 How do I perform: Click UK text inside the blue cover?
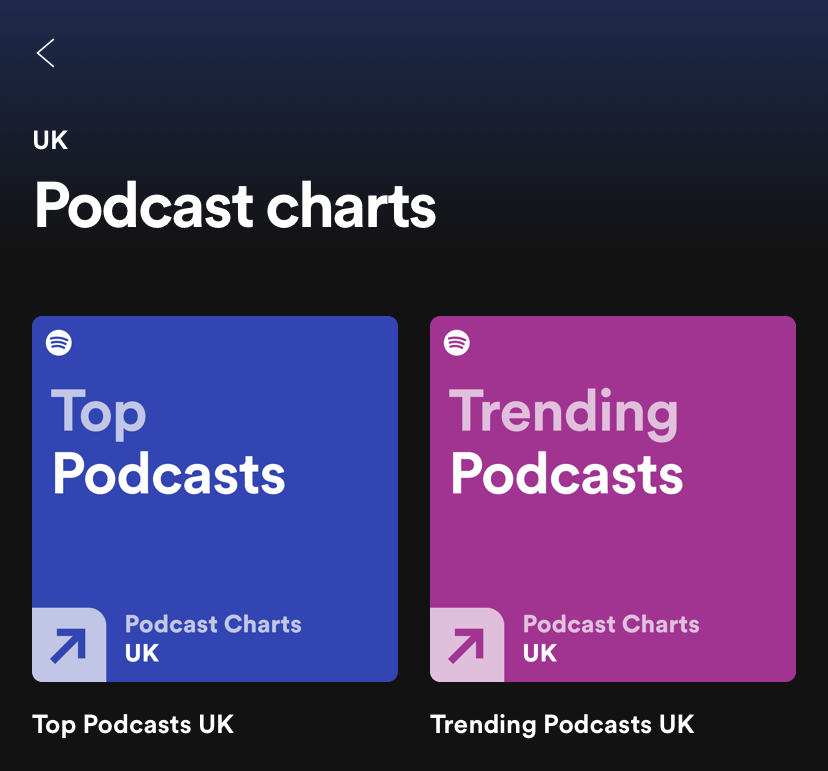pos(142,654)
